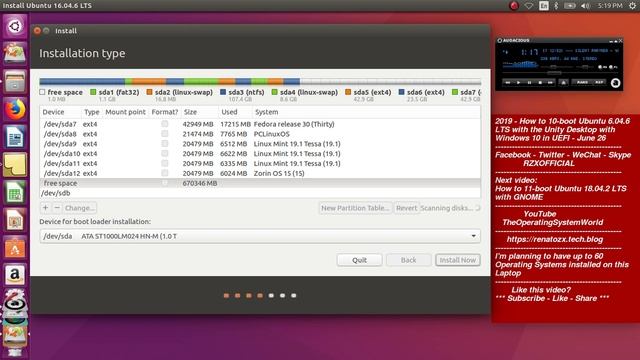Toggle the PL playlist button in Audacious

click(613, 67)
